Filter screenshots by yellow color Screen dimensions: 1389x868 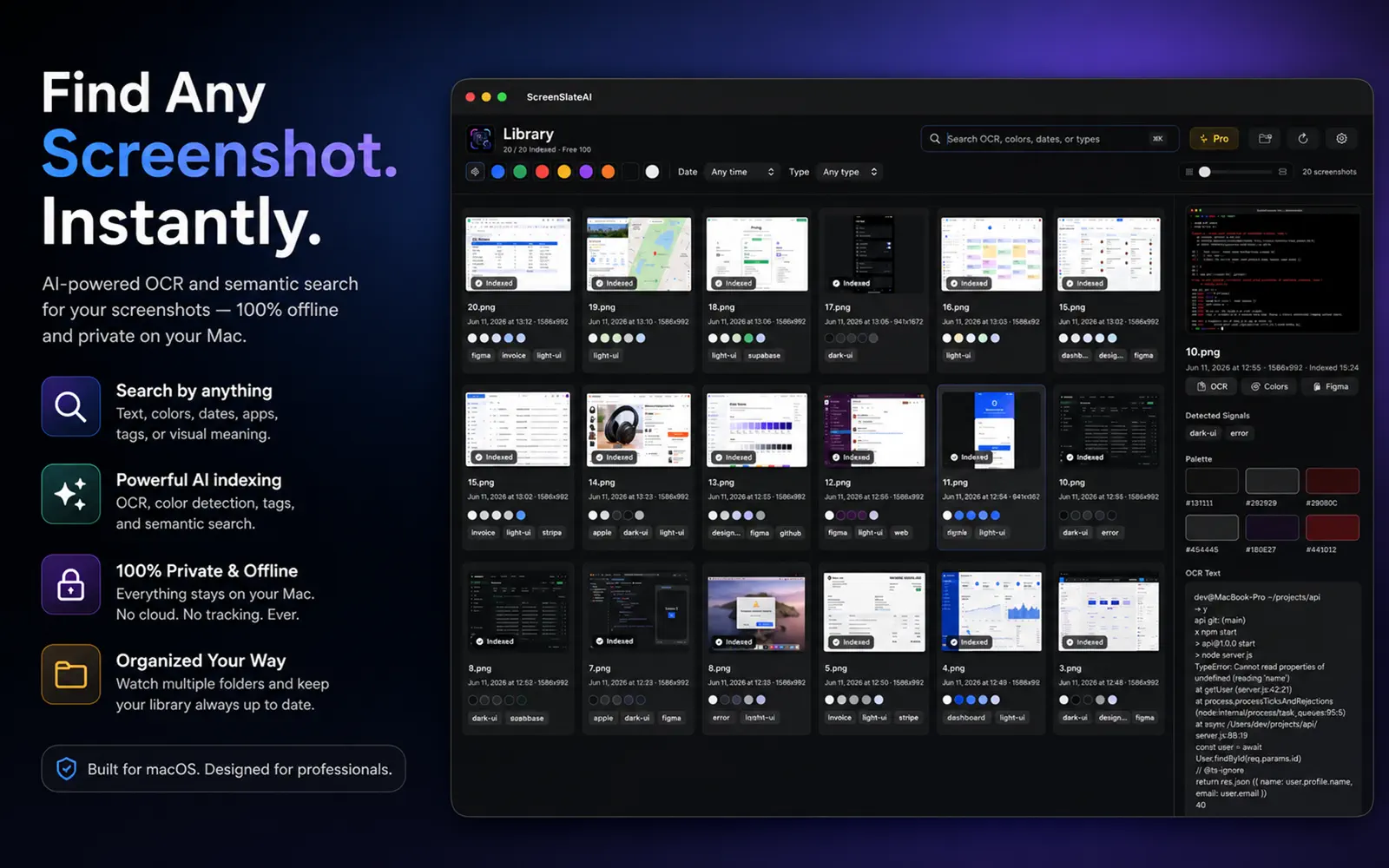[564, 172]
